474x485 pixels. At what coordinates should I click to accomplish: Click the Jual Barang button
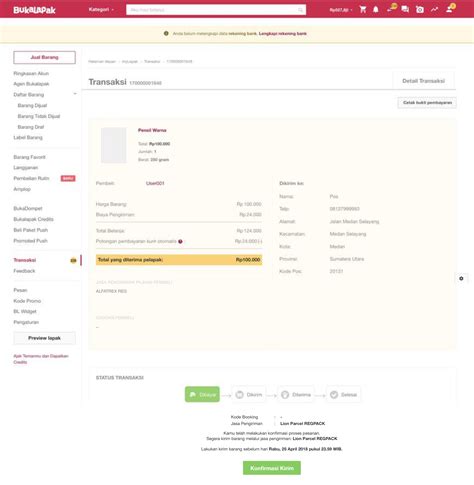point(44,57)
